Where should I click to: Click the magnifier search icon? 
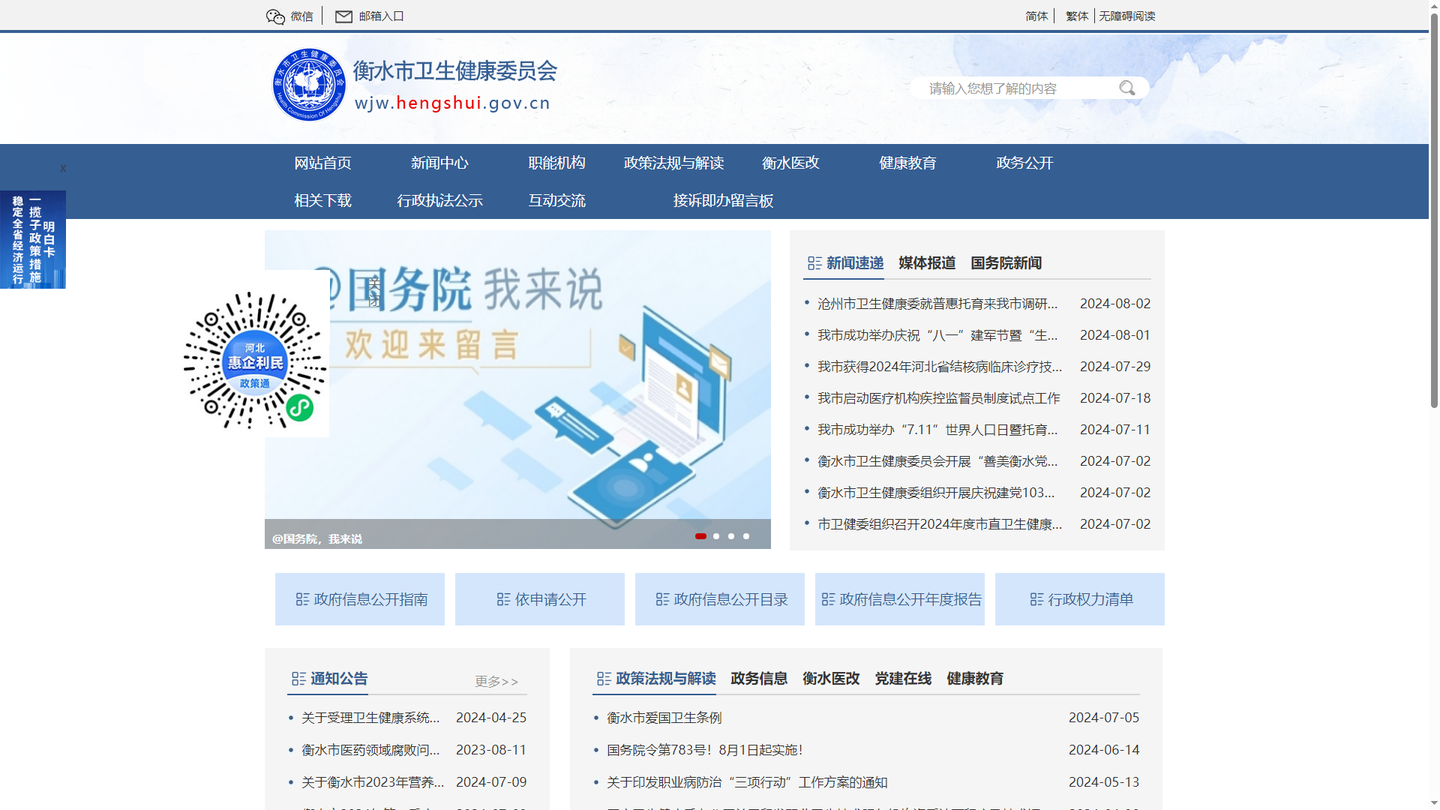[1127, 88]
